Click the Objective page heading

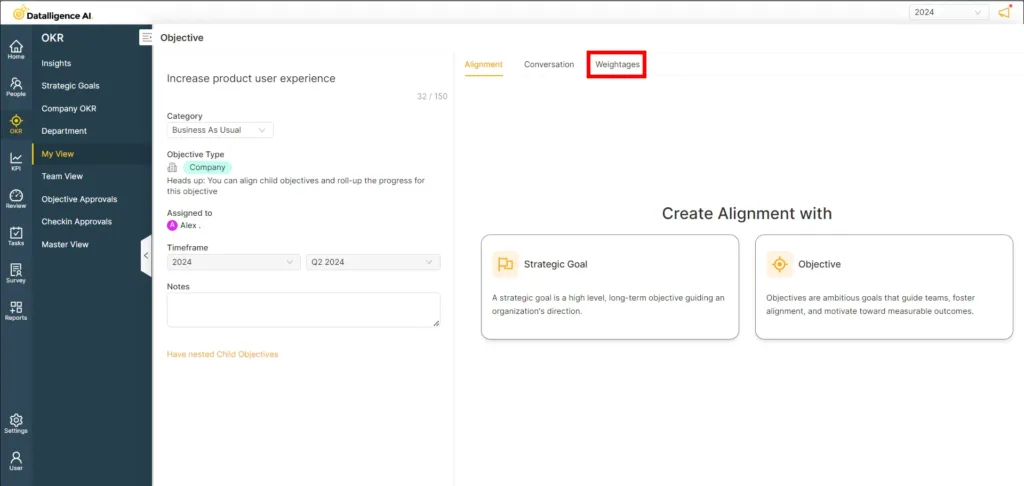point(182,38)
